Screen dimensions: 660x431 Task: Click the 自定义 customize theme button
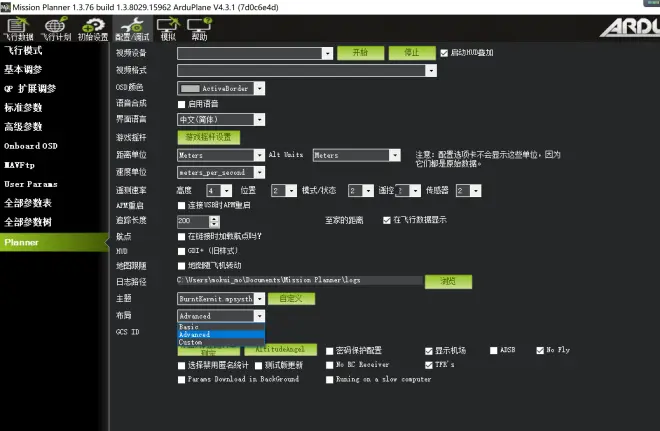291,298
